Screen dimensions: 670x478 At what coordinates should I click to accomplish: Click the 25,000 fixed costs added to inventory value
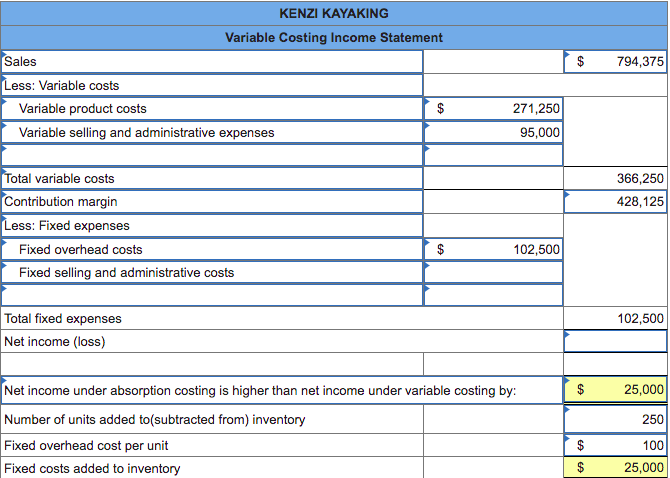[x=615, y=467]
